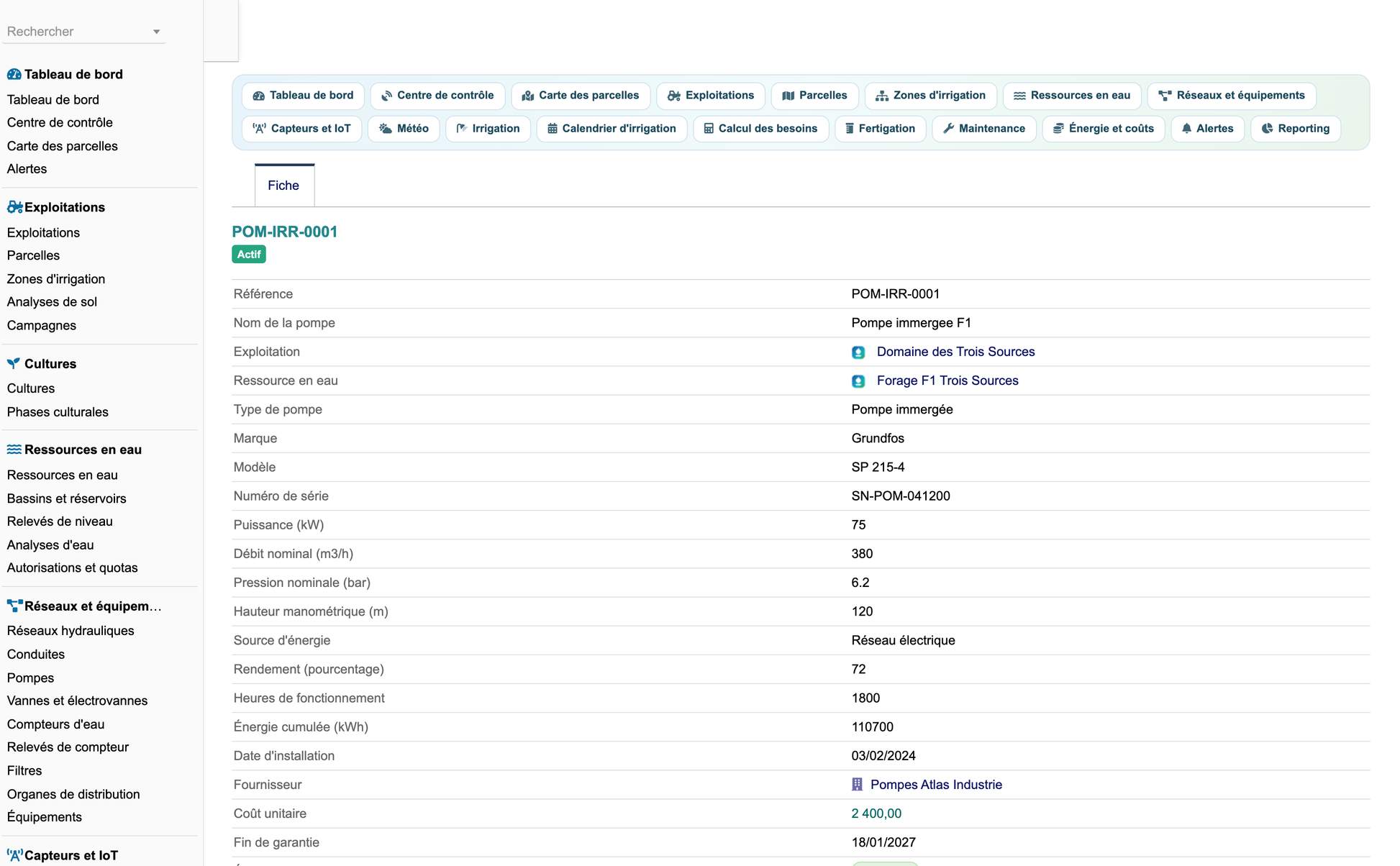The width and height of the screenshot is (1400, 866).
Task: Open Alertes in sidebar
Action: tap(27, 169)
